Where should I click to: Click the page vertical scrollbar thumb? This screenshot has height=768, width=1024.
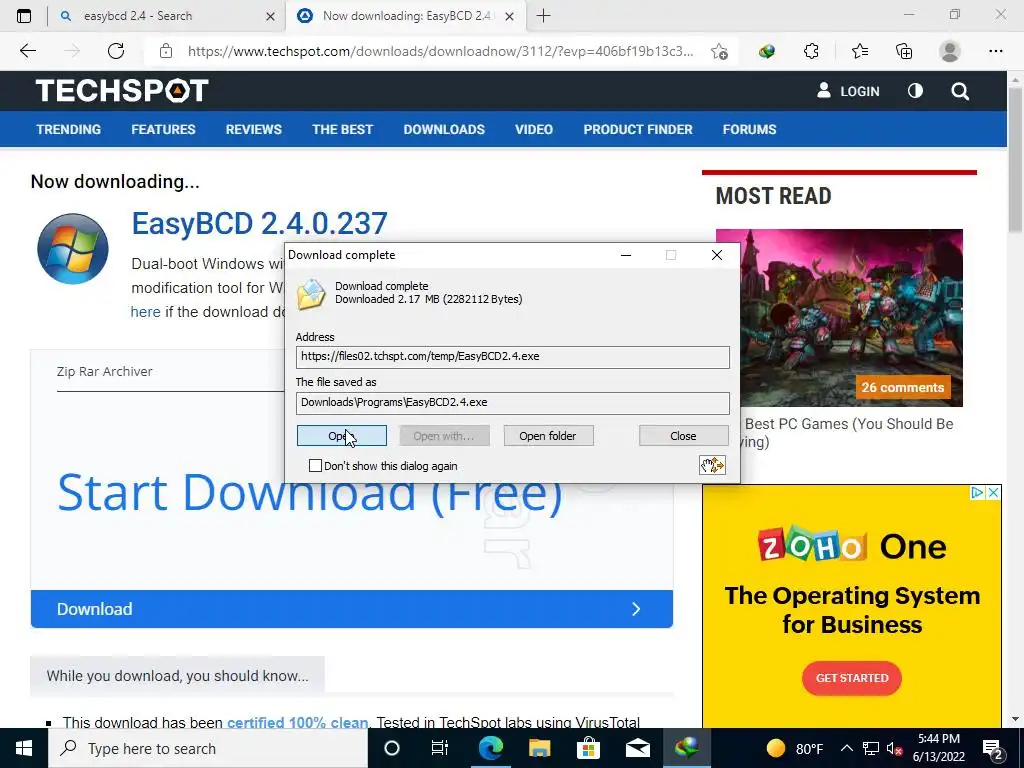coord(1015,159)
